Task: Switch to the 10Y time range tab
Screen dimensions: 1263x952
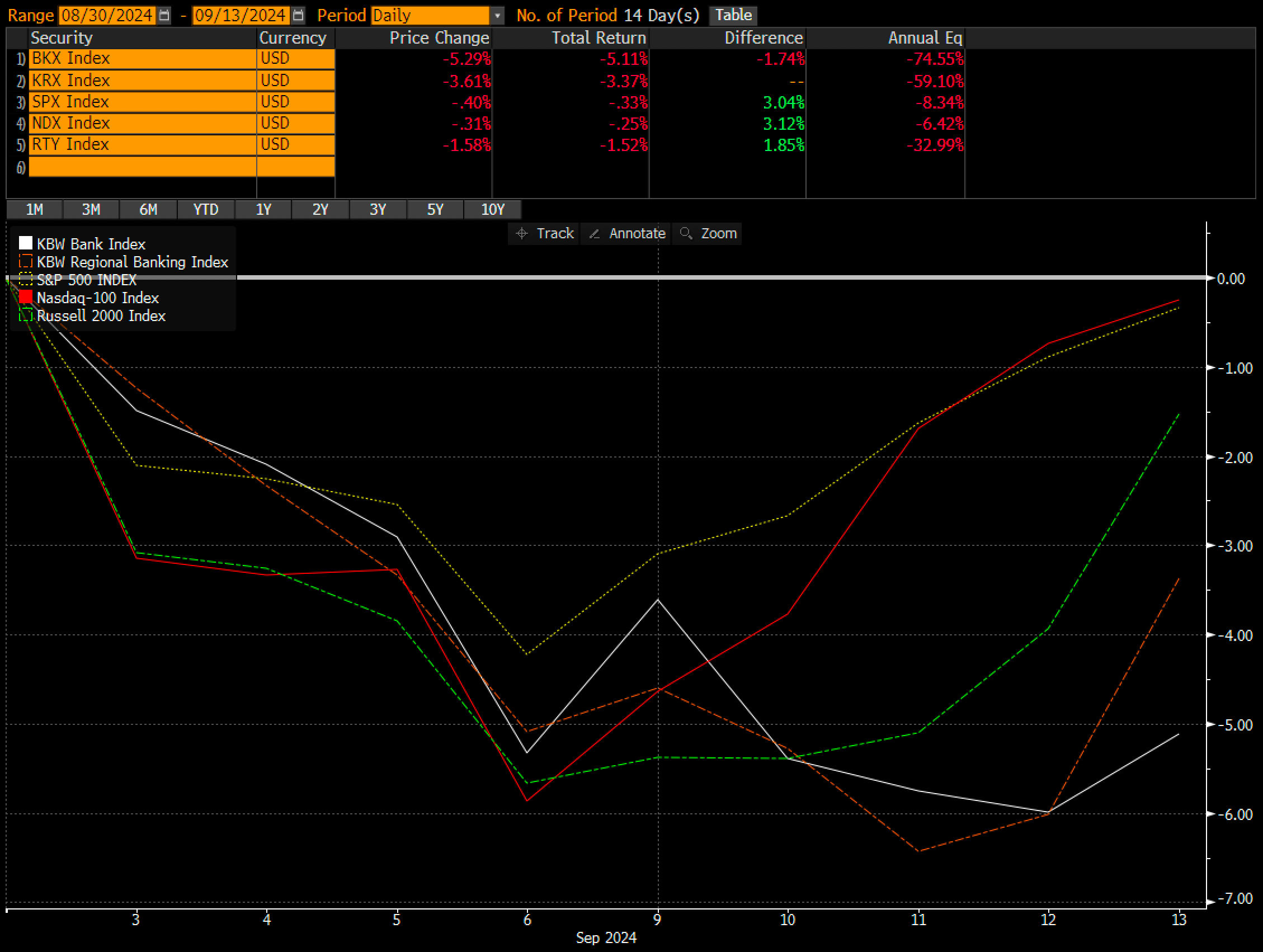Action: click(x=493, y=210)
